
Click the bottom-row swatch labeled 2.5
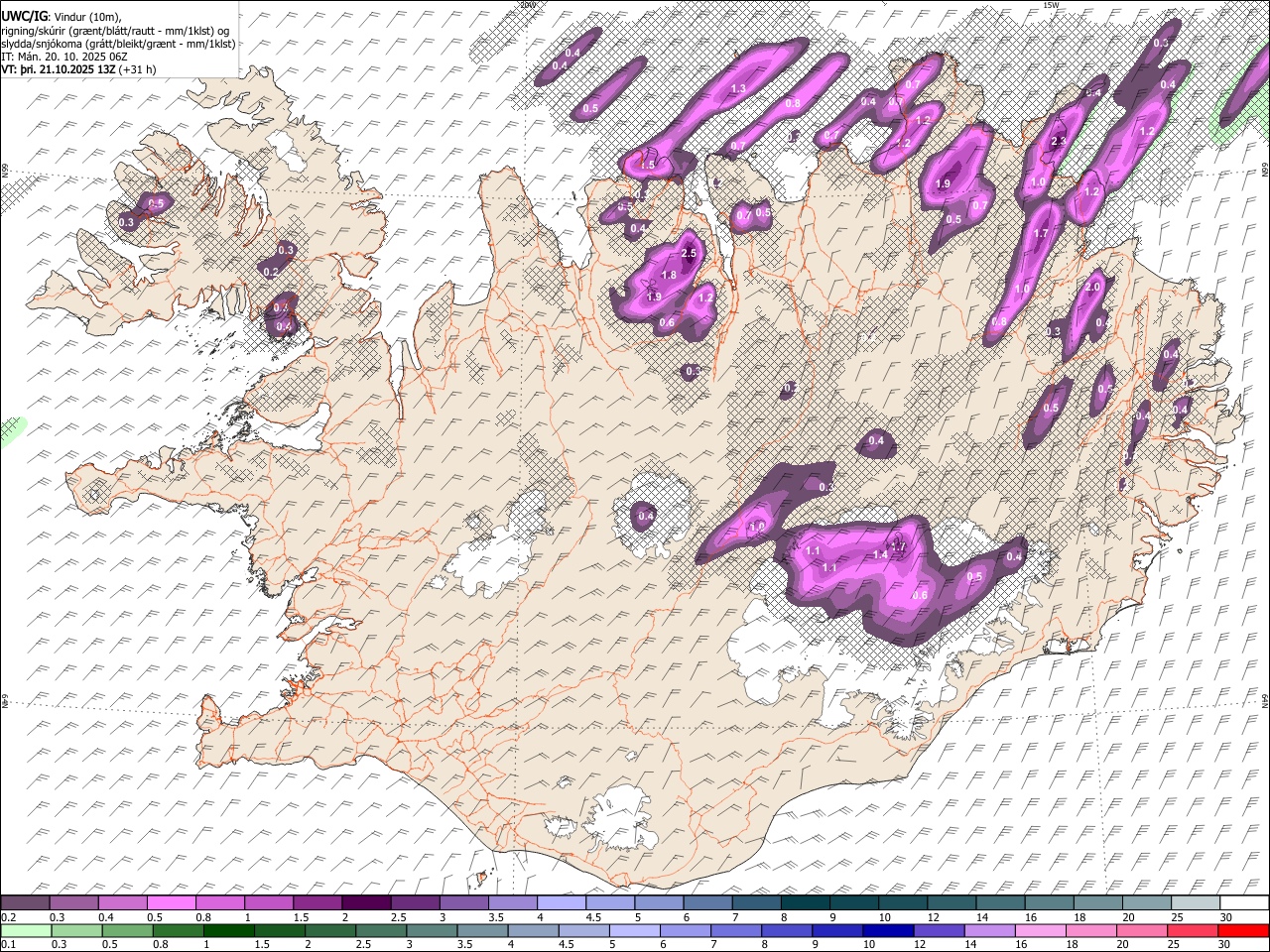[x=381, y=931]
